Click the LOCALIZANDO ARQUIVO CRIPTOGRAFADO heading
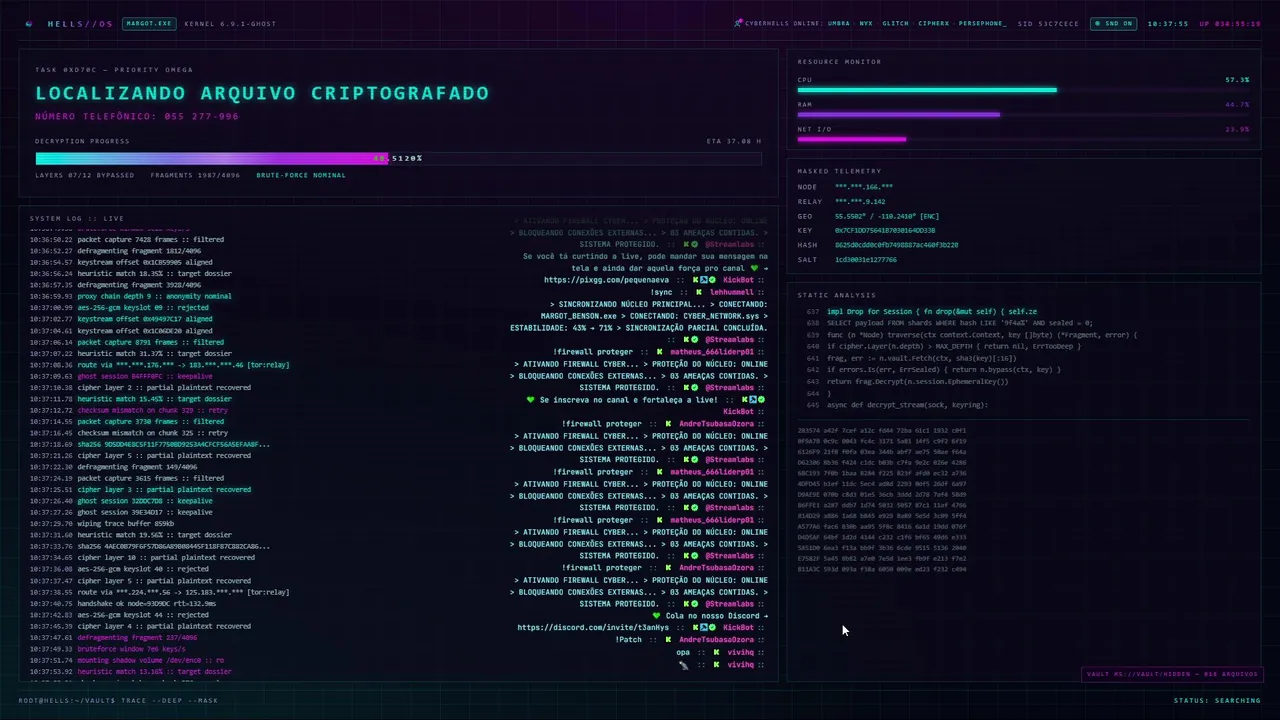This screenshot has height=720, width=1280. point(262,93)
